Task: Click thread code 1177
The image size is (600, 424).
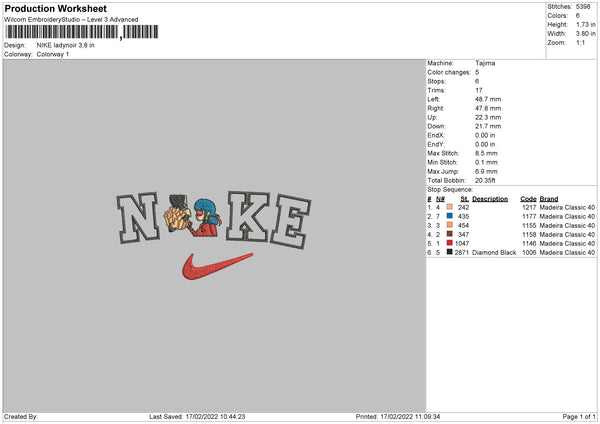Action: pyautogui.click(x=529, y=217)
